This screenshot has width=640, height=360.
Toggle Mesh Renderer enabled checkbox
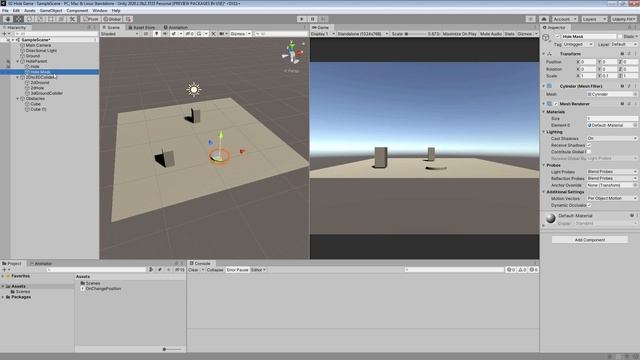(556, 104)
